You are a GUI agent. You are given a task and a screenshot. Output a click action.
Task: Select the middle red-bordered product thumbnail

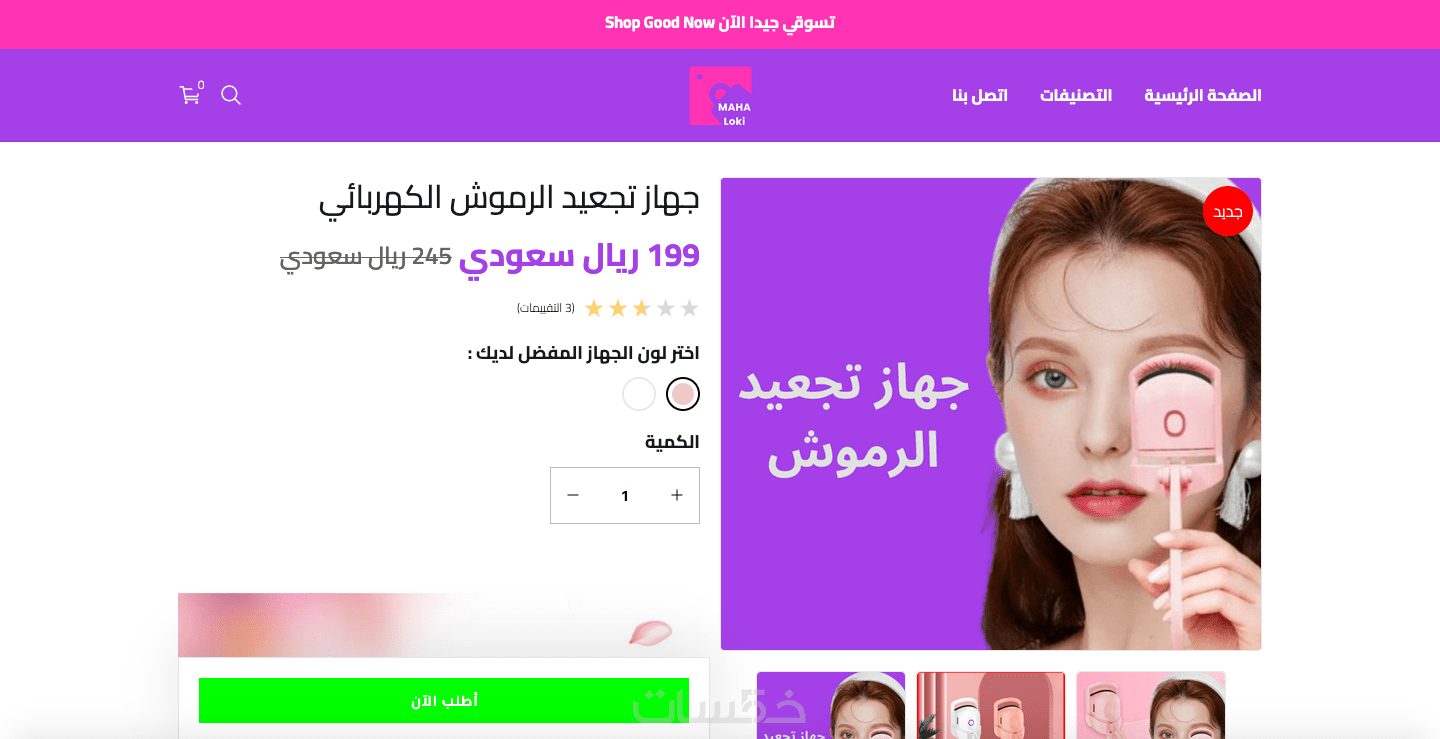coord(991,705)
